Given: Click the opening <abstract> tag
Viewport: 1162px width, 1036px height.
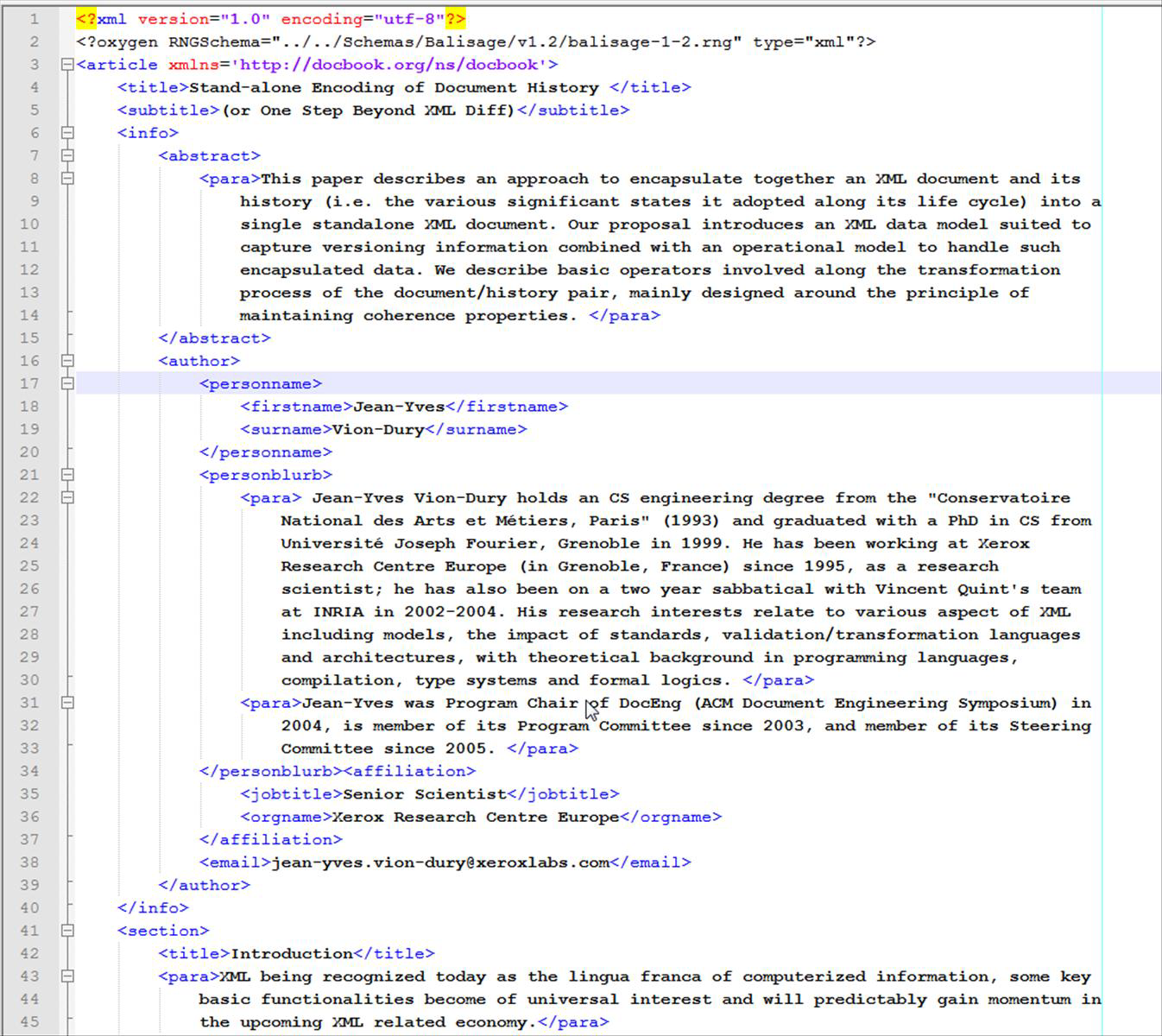Looking at the screenshot, I should tap(209, 155).
